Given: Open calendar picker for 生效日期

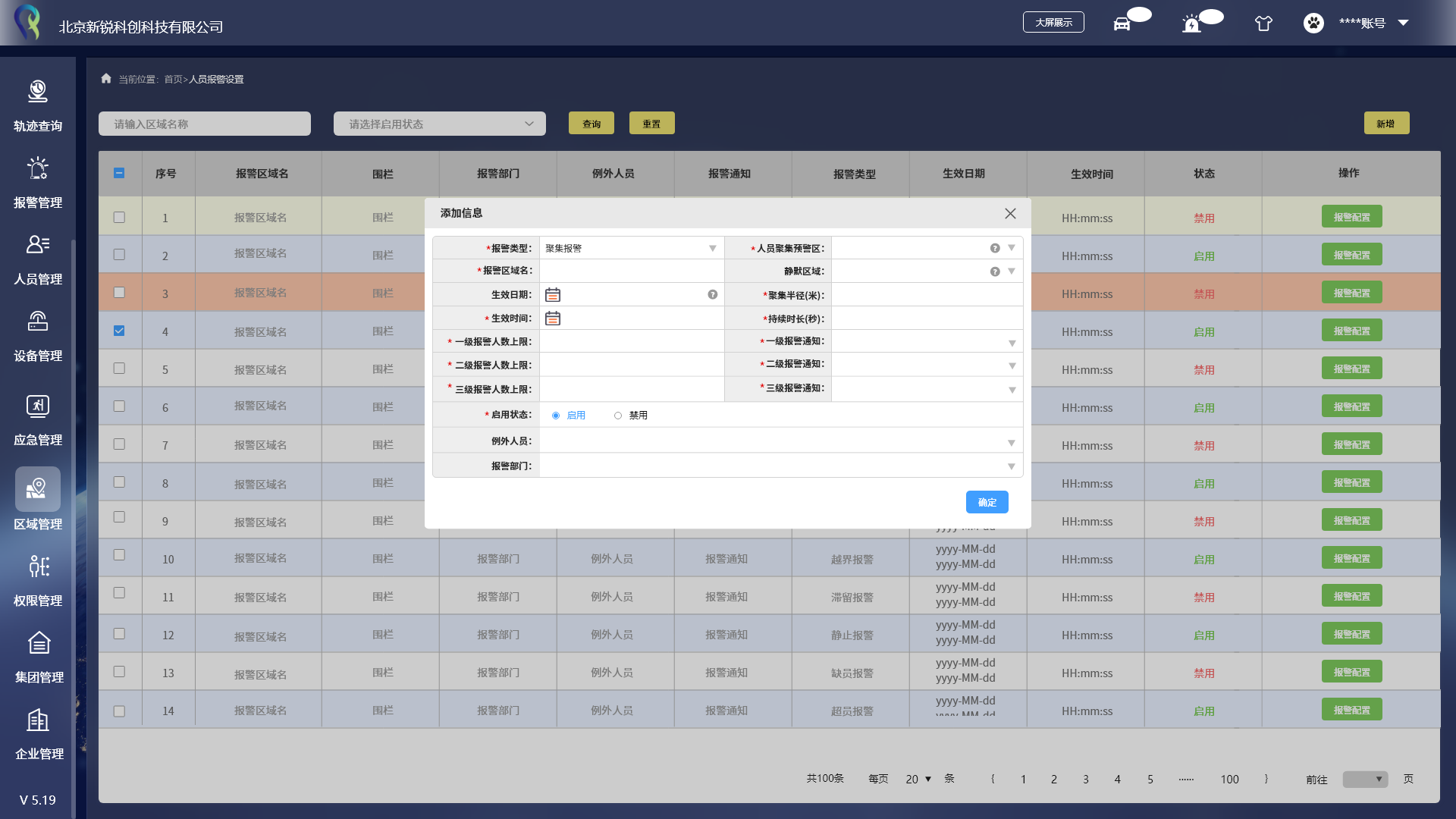Looking at the screenshot, I should tap(553, 295).
